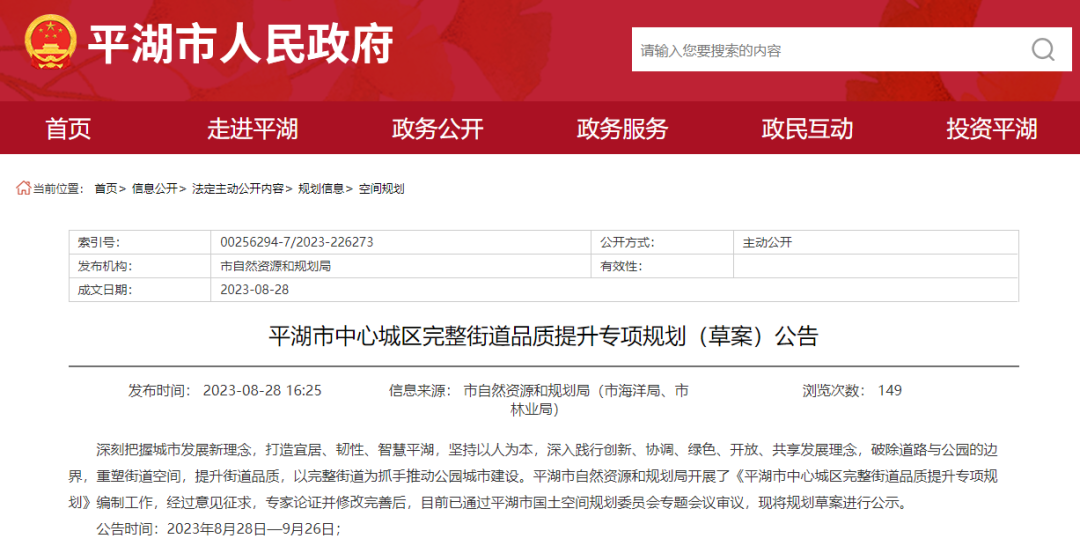1080x546 pixels.
Task: Go to 首页 breadcrumb link
Action: point(106,189)
